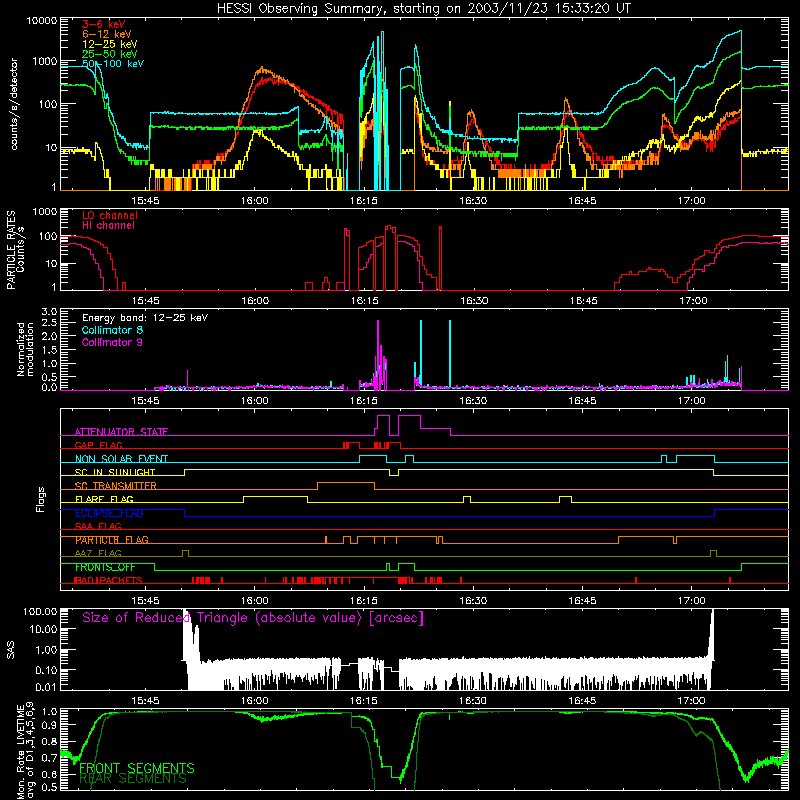Click the Mon. Rate LIVETIME axis label
This screenshot has height=800, width=800.
point(25,751)
